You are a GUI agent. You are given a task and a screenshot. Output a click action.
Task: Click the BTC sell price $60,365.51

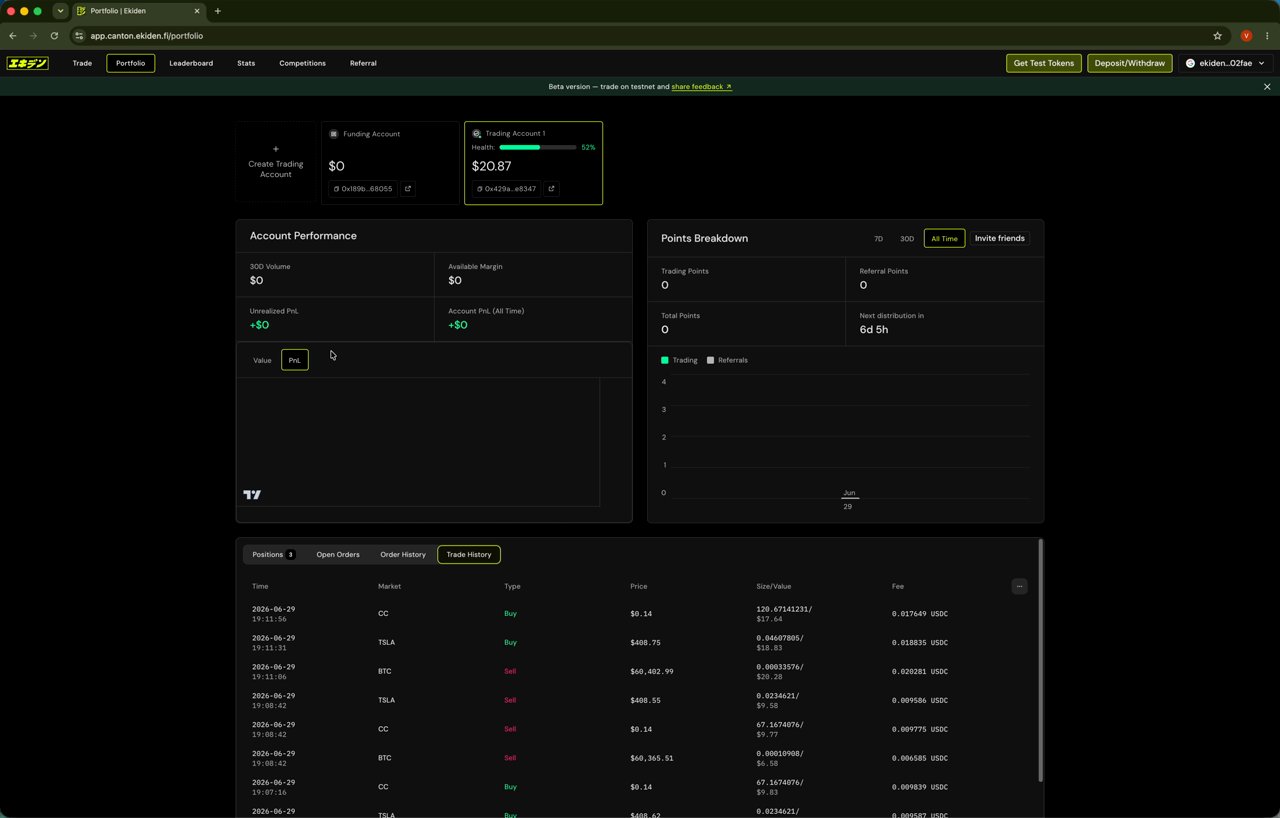coord(652,758)
